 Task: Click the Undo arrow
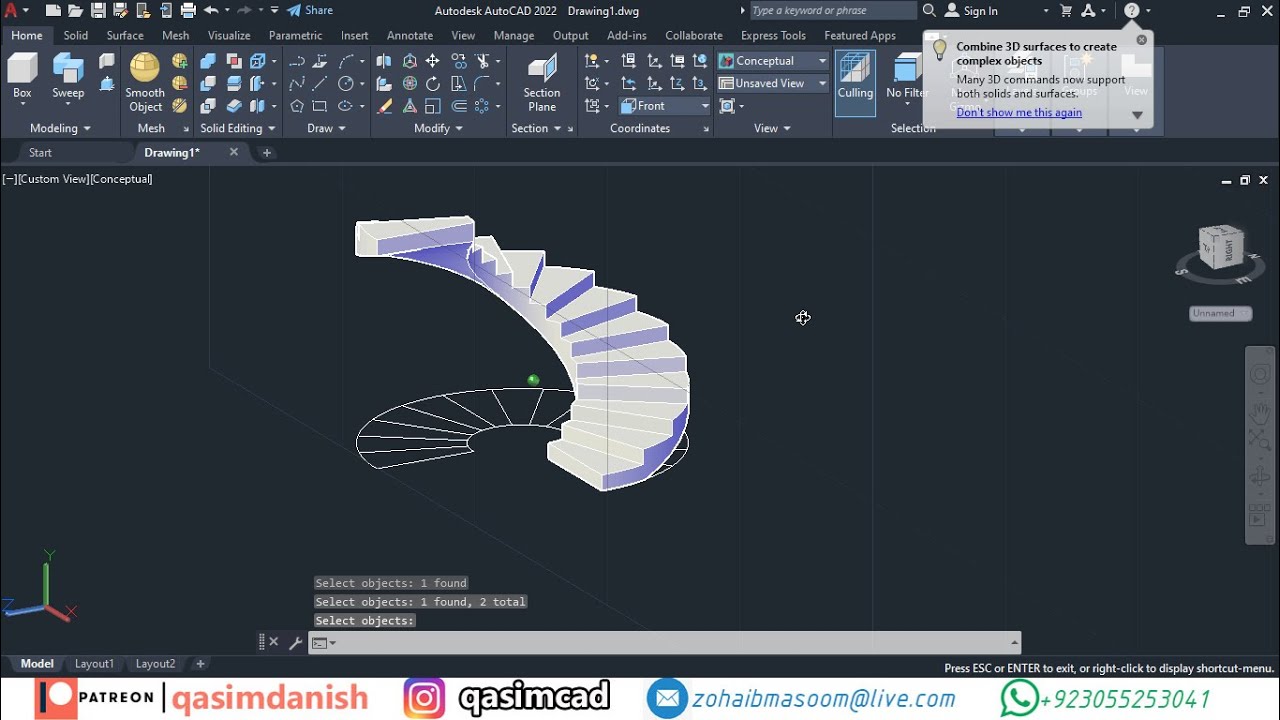[x=211, y=11]
